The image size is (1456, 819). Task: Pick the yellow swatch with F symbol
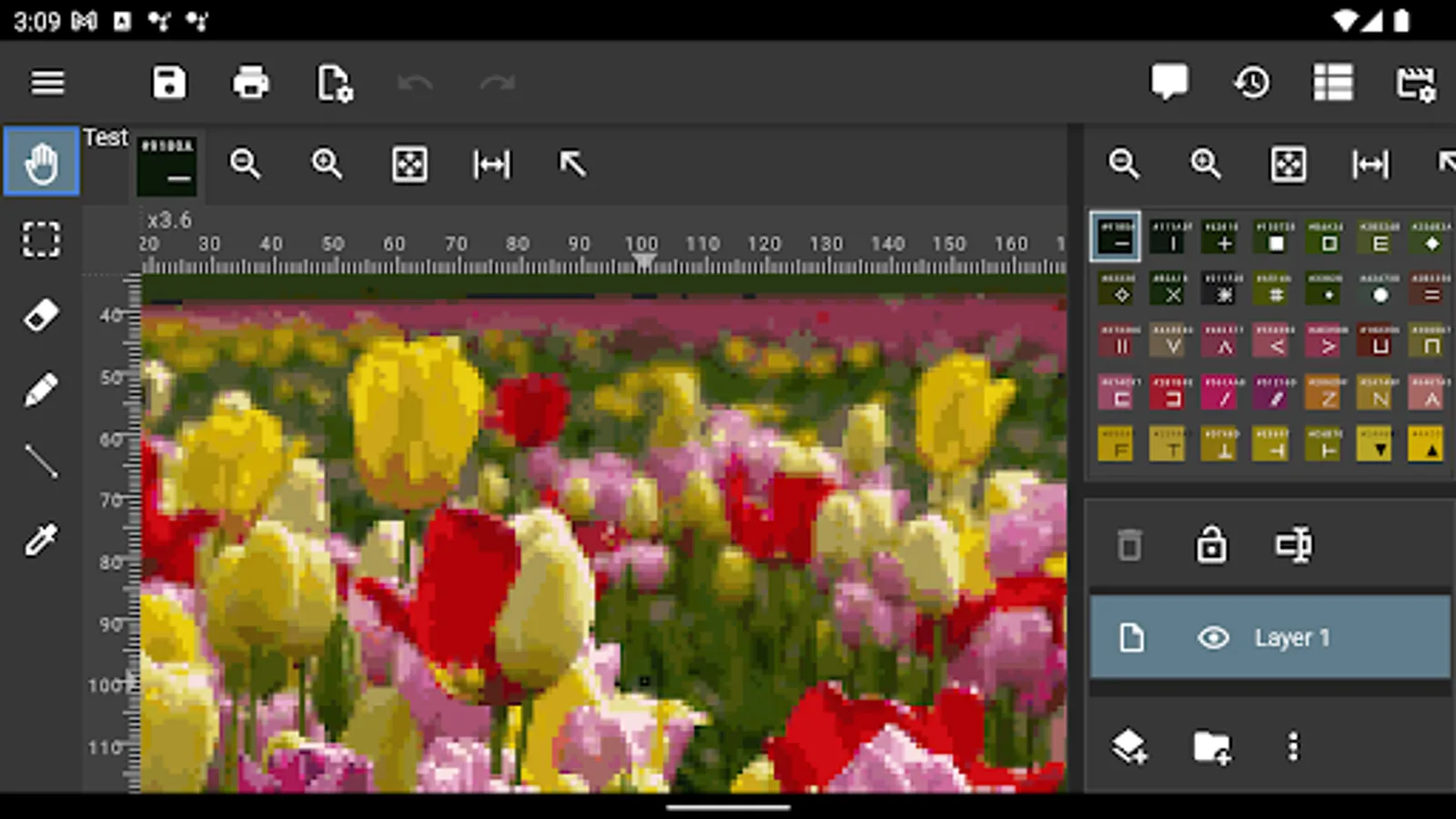coord(1116,444)
